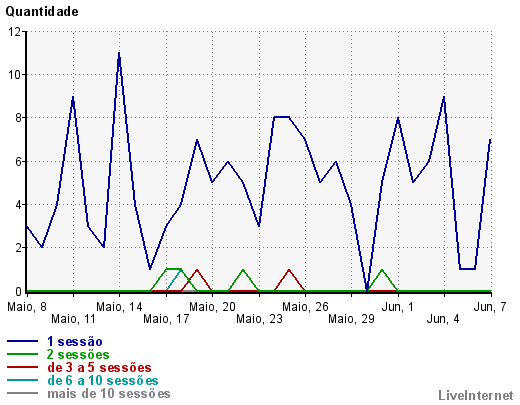Screen dimensions: 520x405
Task: Click the gray line swatch in the legend
Action: (x=22, y=393)
